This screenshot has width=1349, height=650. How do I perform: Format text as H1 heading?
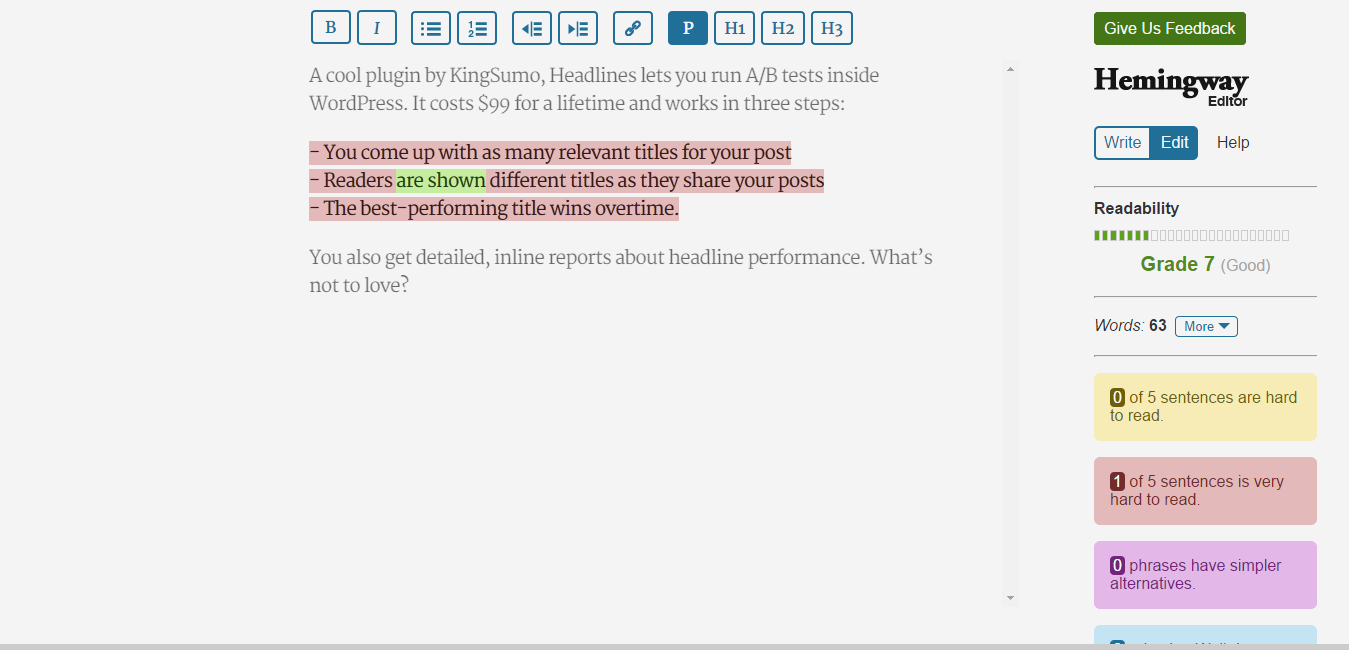(x=734, y=27)
